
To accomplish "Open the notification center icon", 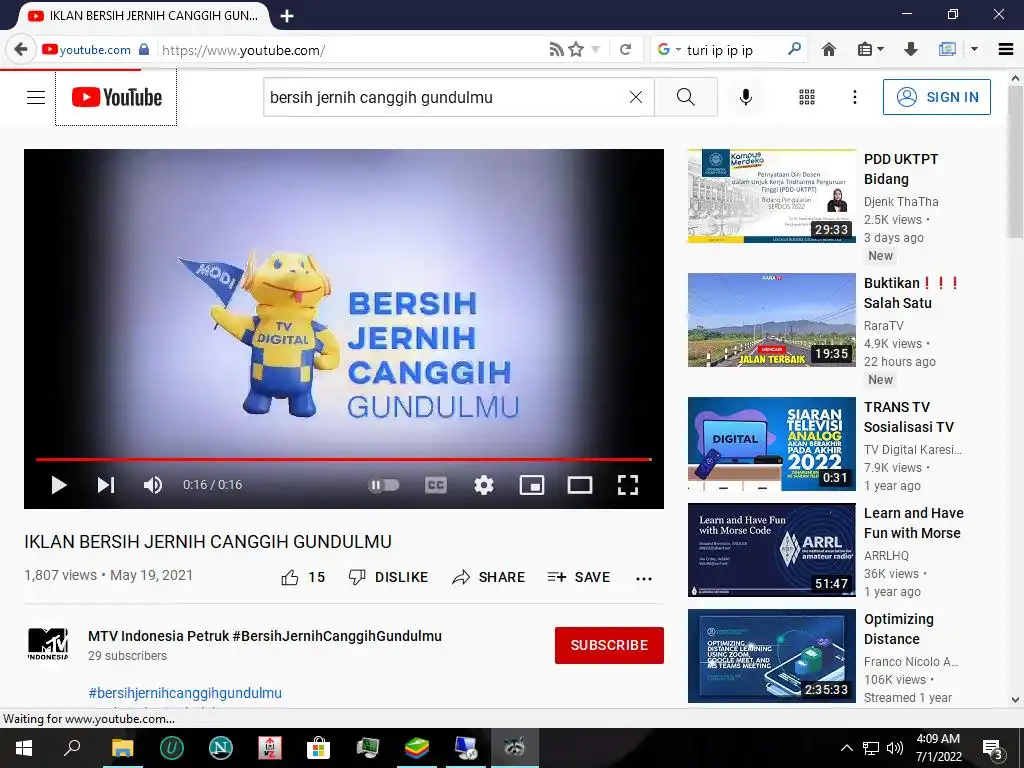I will click(x=993, y=748).
